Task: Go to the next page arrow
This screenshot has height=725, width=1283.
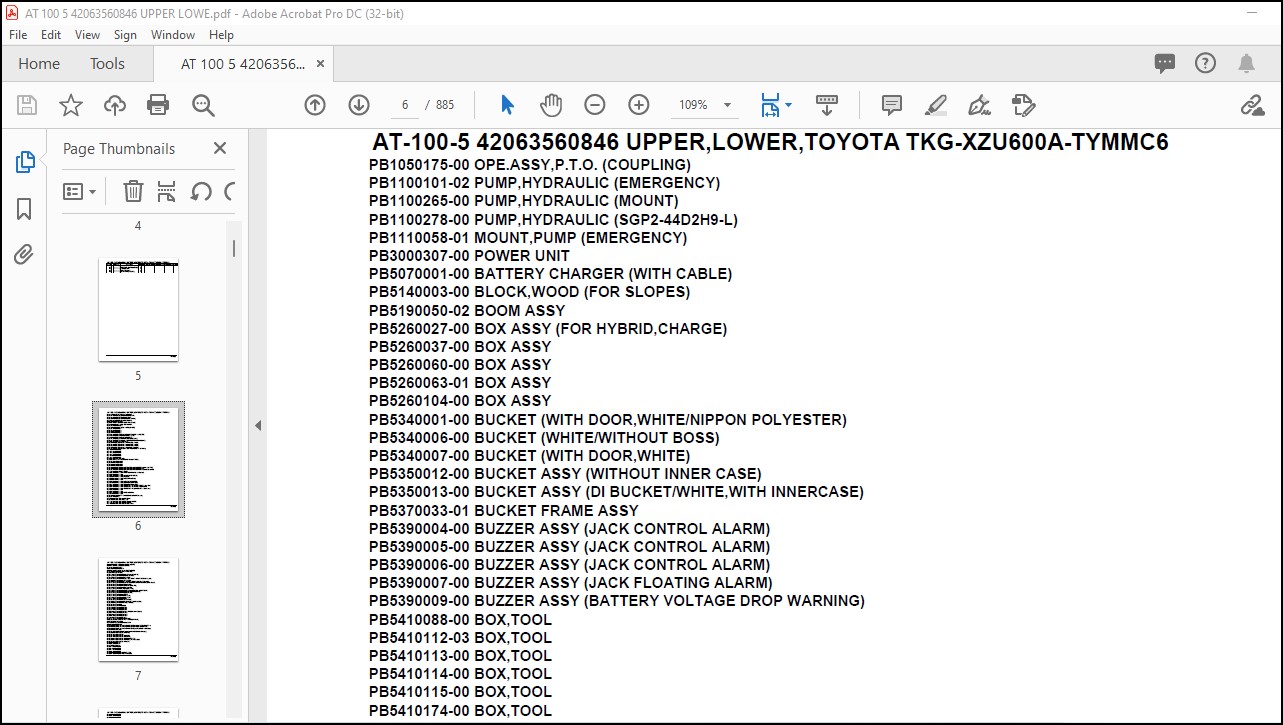Action: [x=359, y=105]
